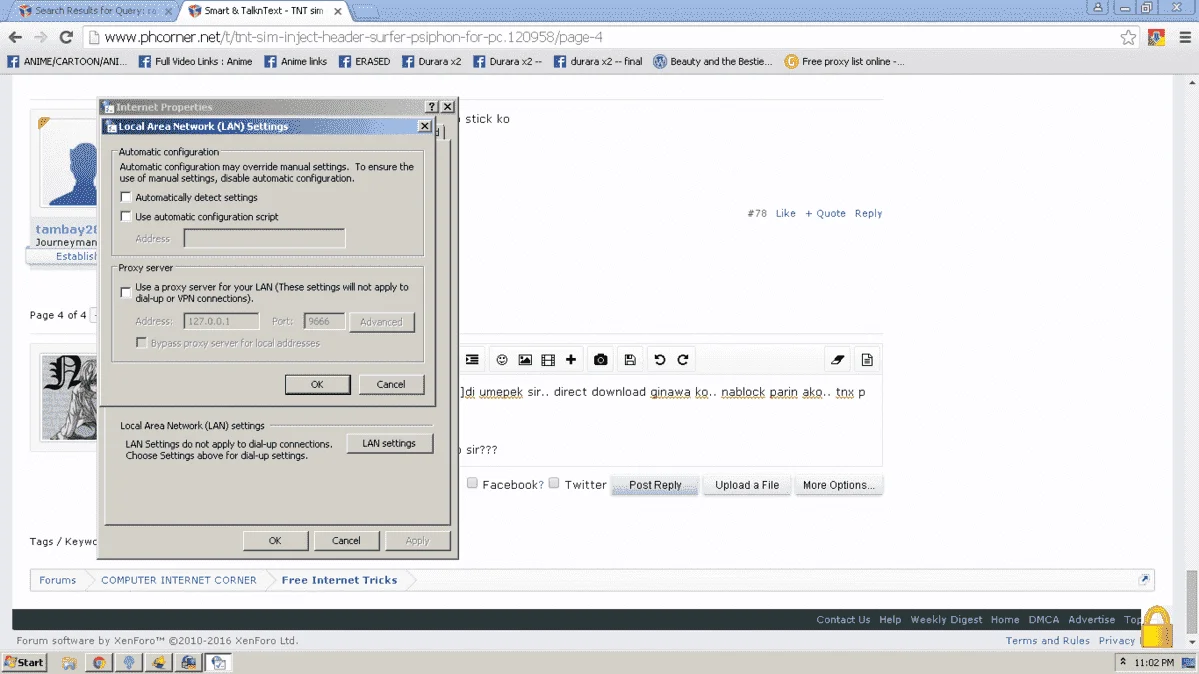Remove formatting with the eraser icon
The image size is (1199, 674).
[x=837, y=360]
